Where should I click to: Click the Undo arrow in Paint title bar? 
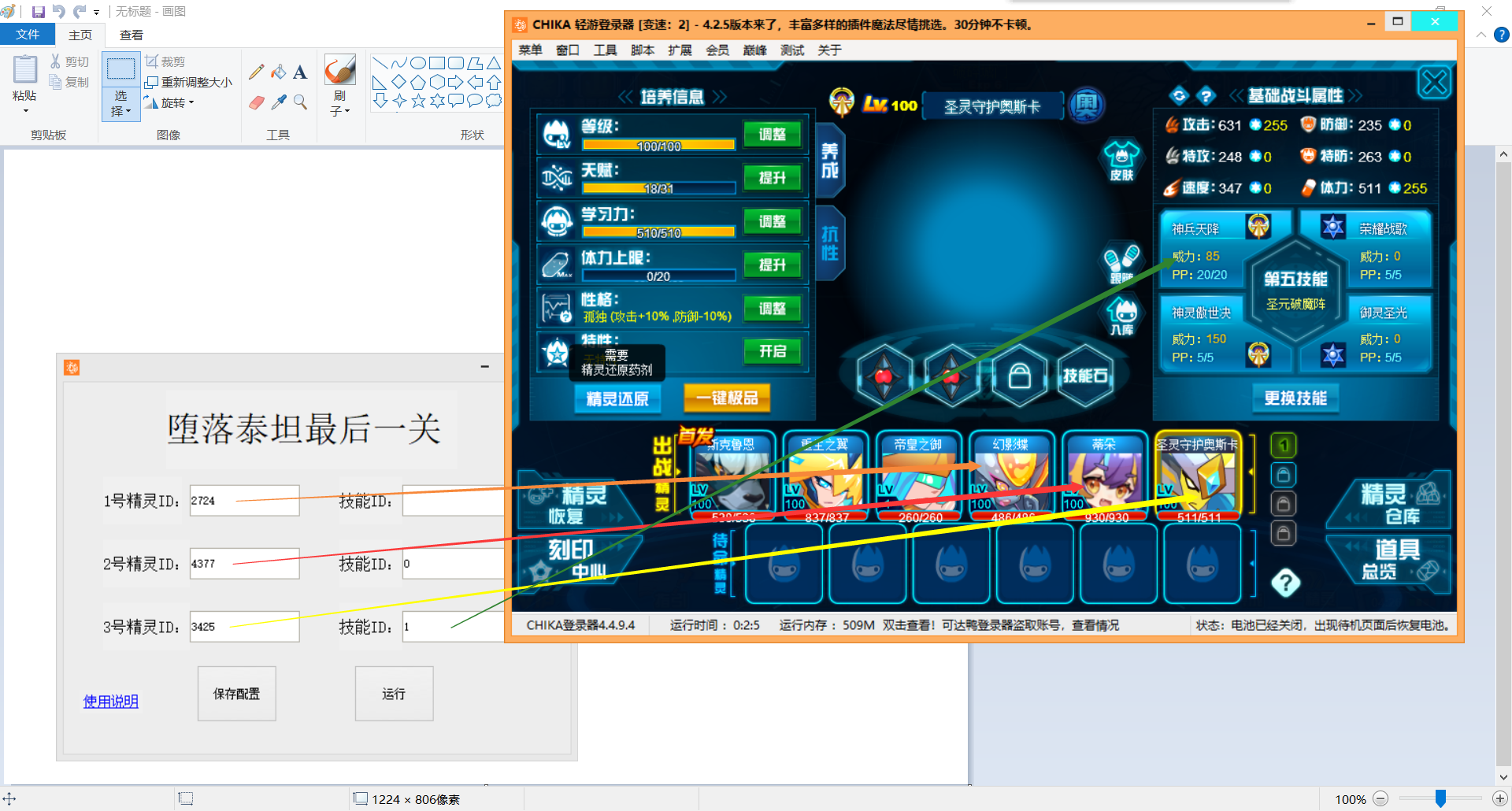coord(58,12)
